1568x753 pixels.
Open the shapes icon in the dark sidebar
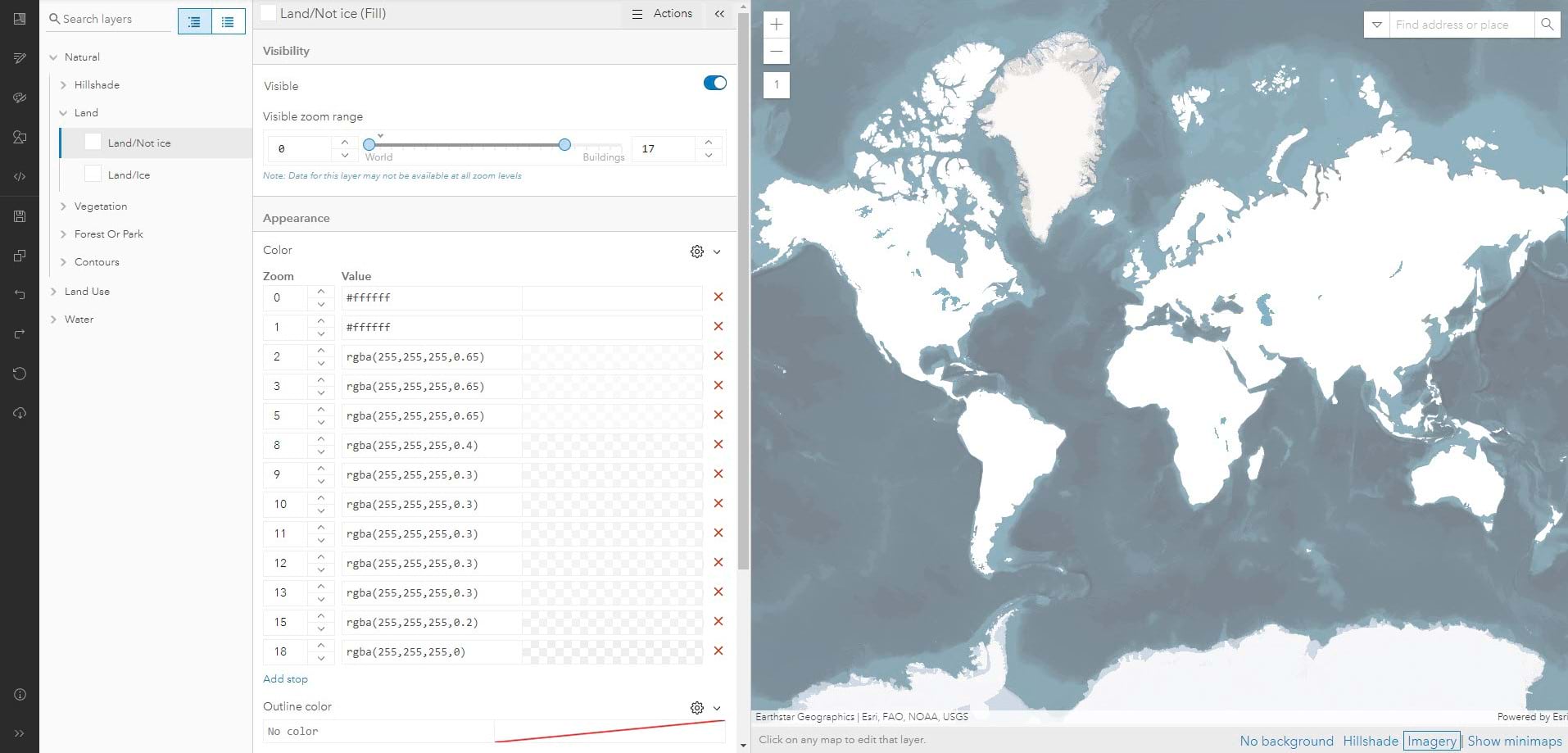(20, 137)
